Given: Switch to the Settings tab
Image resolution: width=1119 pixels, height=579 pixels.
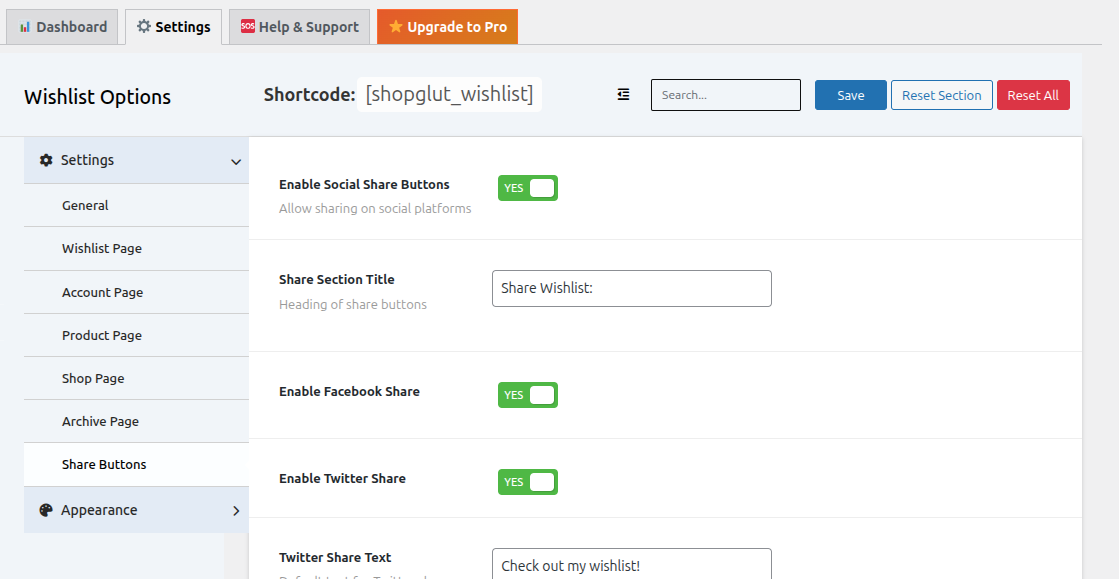Looking at the screenshot, I should (173, 27).
